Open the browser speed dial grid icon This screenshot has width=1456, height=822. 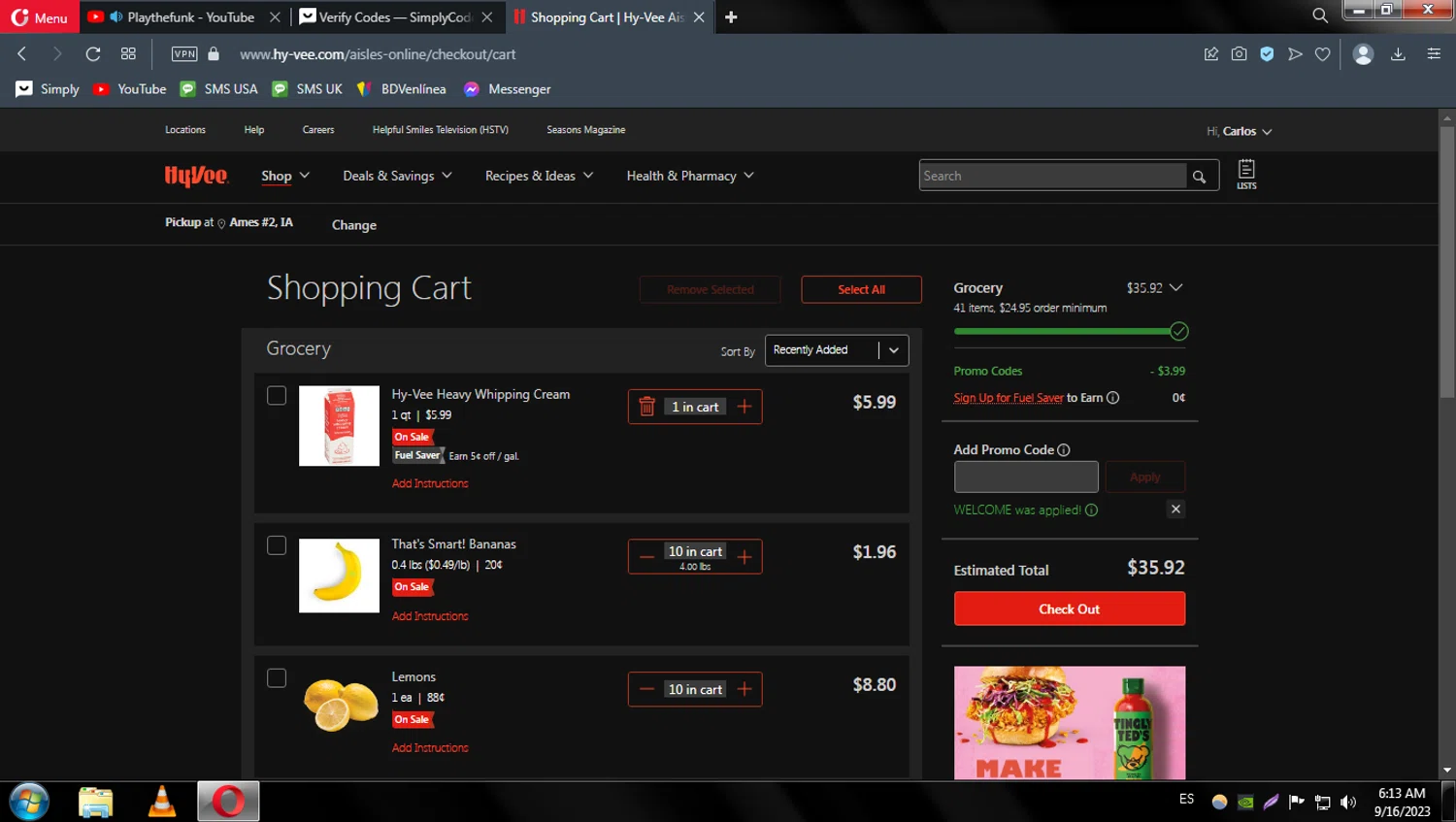pyautogui.click(x=128, y=54)
